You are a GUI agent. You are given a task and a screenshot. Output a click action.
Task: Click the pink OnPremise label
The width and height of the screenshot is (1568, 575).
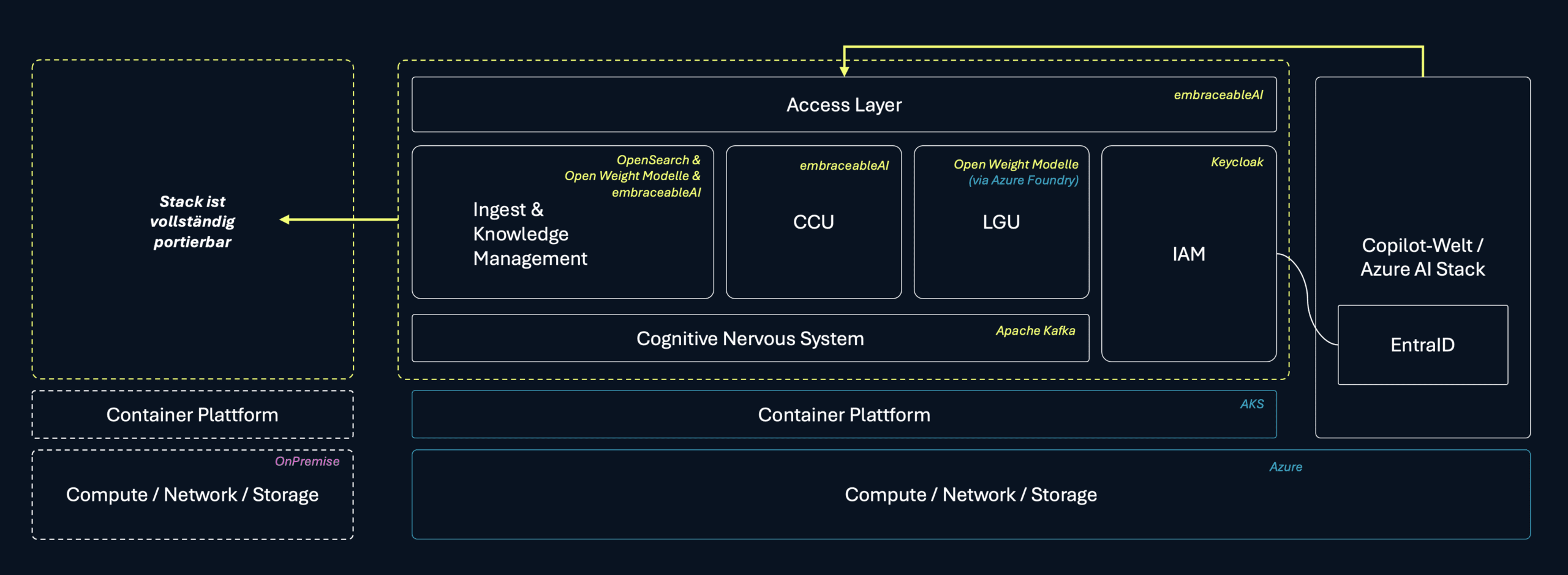307,462
